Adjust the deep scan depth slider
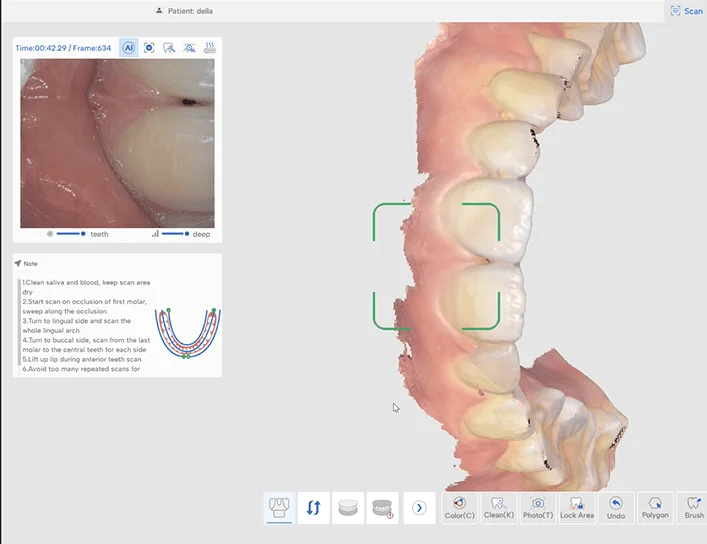The image size is (707, 544). click(175, 233)
